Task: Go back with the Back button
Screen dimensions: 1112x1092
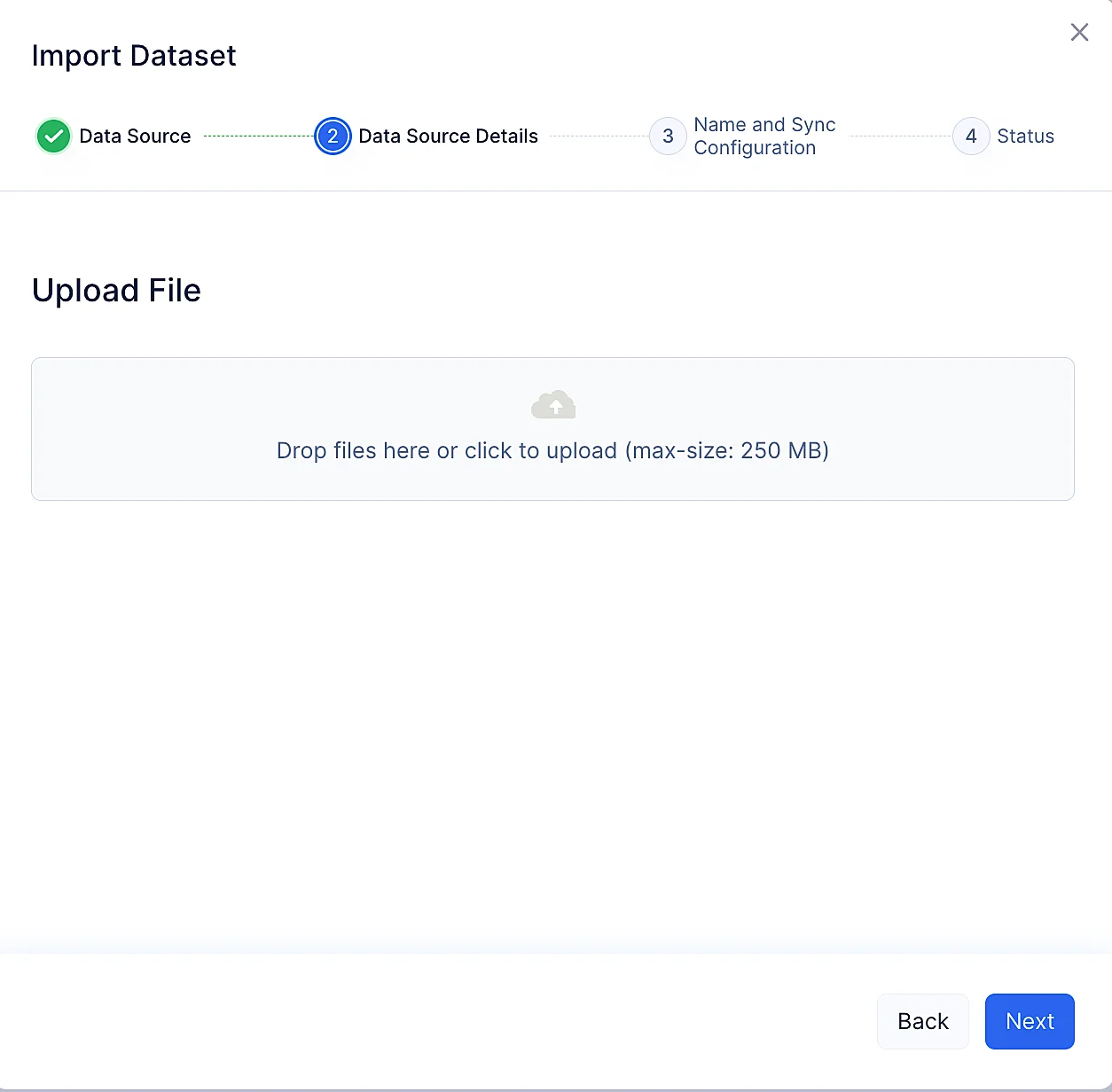Action: (x=922, y=1021)
